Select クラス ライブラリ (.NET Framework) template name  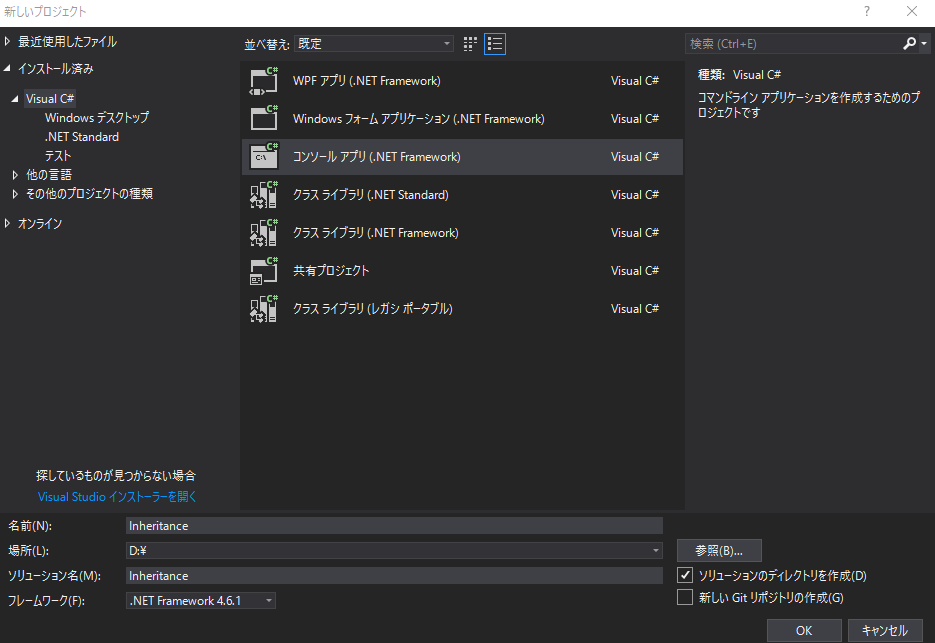(x=376, y=233)
